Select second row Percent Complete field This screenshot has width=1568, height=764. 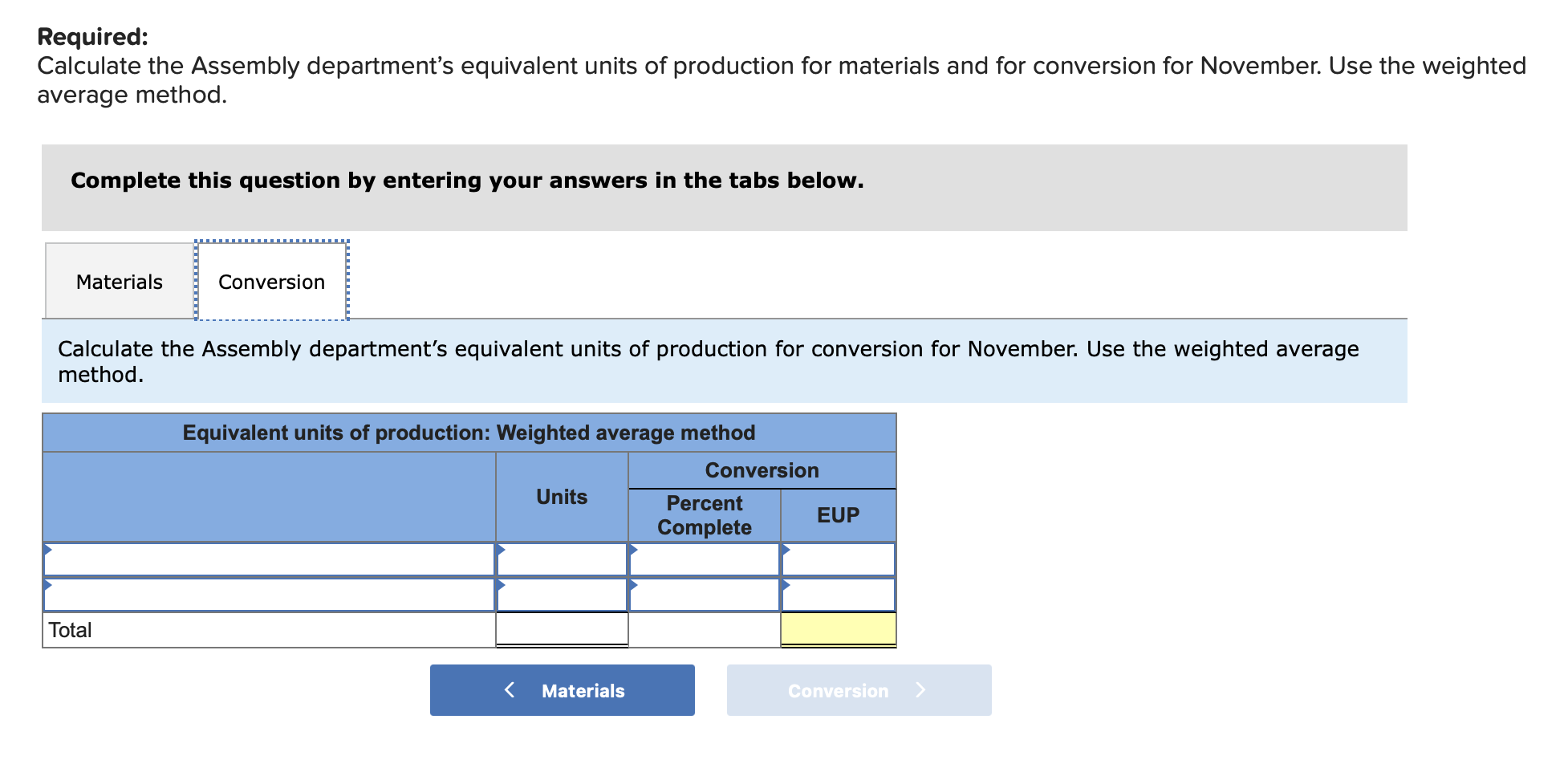pos(704,595)
